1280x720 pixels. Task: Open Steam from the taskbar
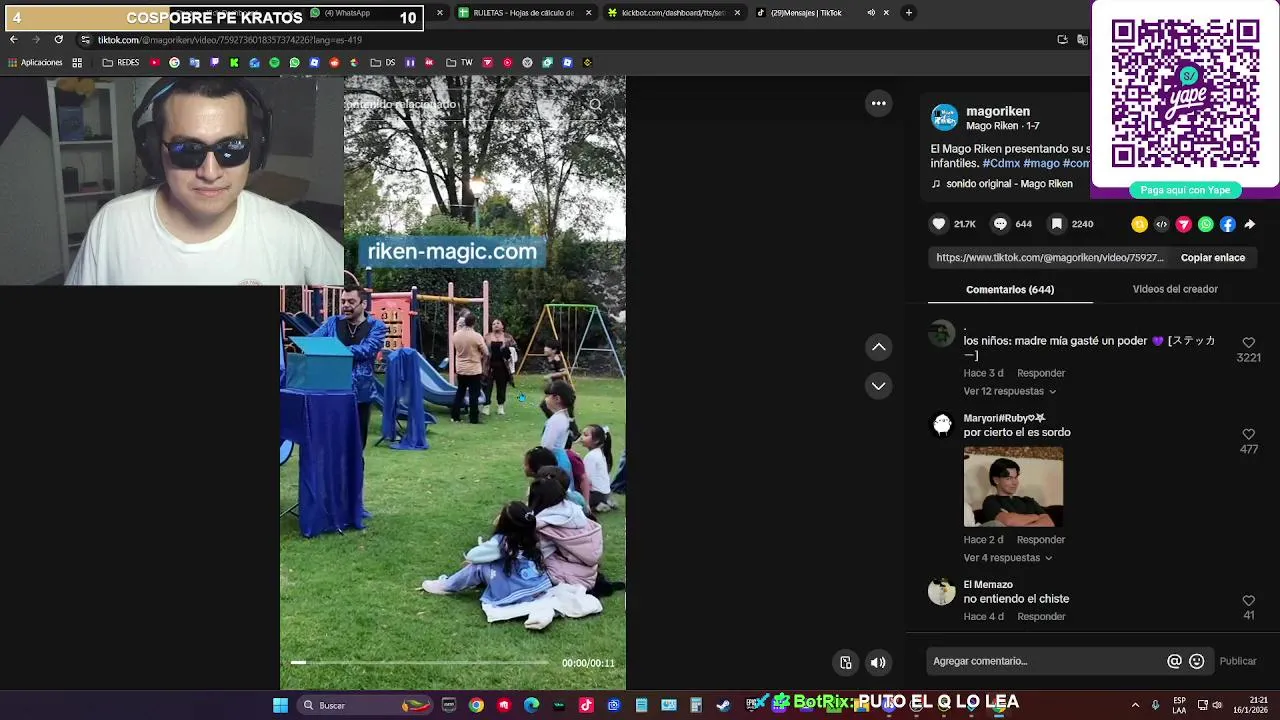[723, 705]
